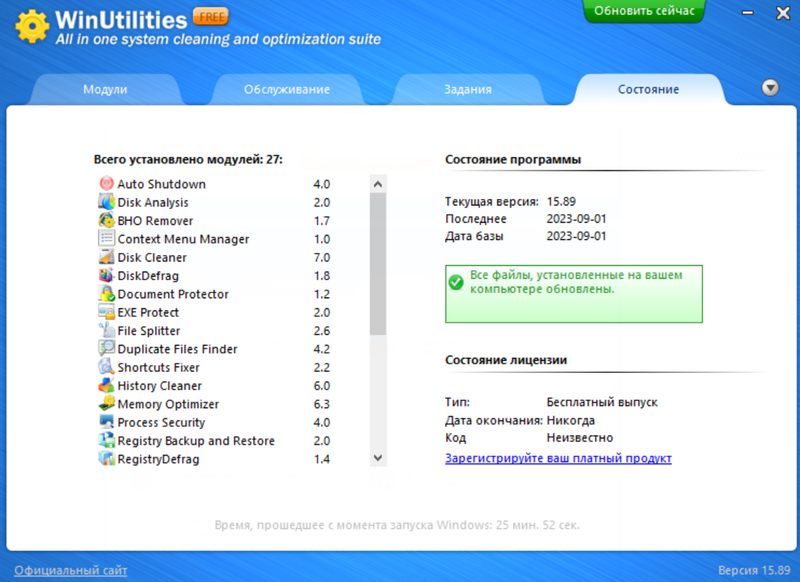Click the Никогда expiration date value
The height and width of the screenshot is (582, 800).
point(570,420)
